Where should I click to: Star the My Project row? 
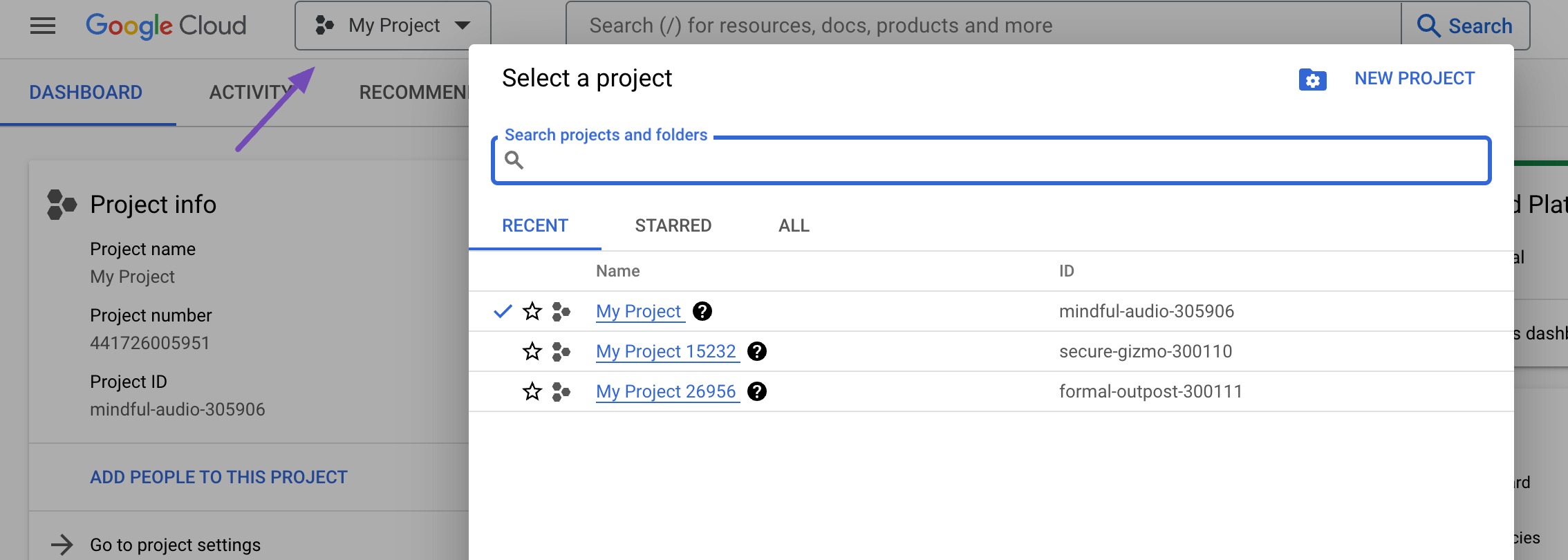pyautogui.click(x=532, y=311)
